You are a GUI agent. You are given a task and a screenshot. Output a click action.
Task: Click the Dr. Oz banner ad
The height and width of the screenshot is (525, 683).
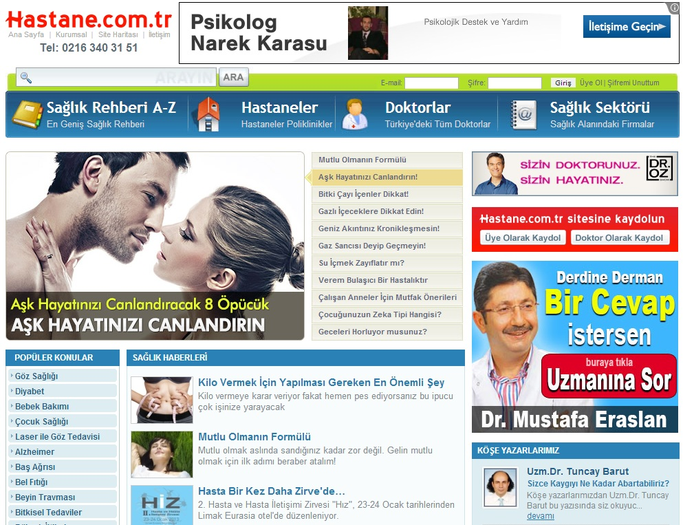(x=575, y=173)
